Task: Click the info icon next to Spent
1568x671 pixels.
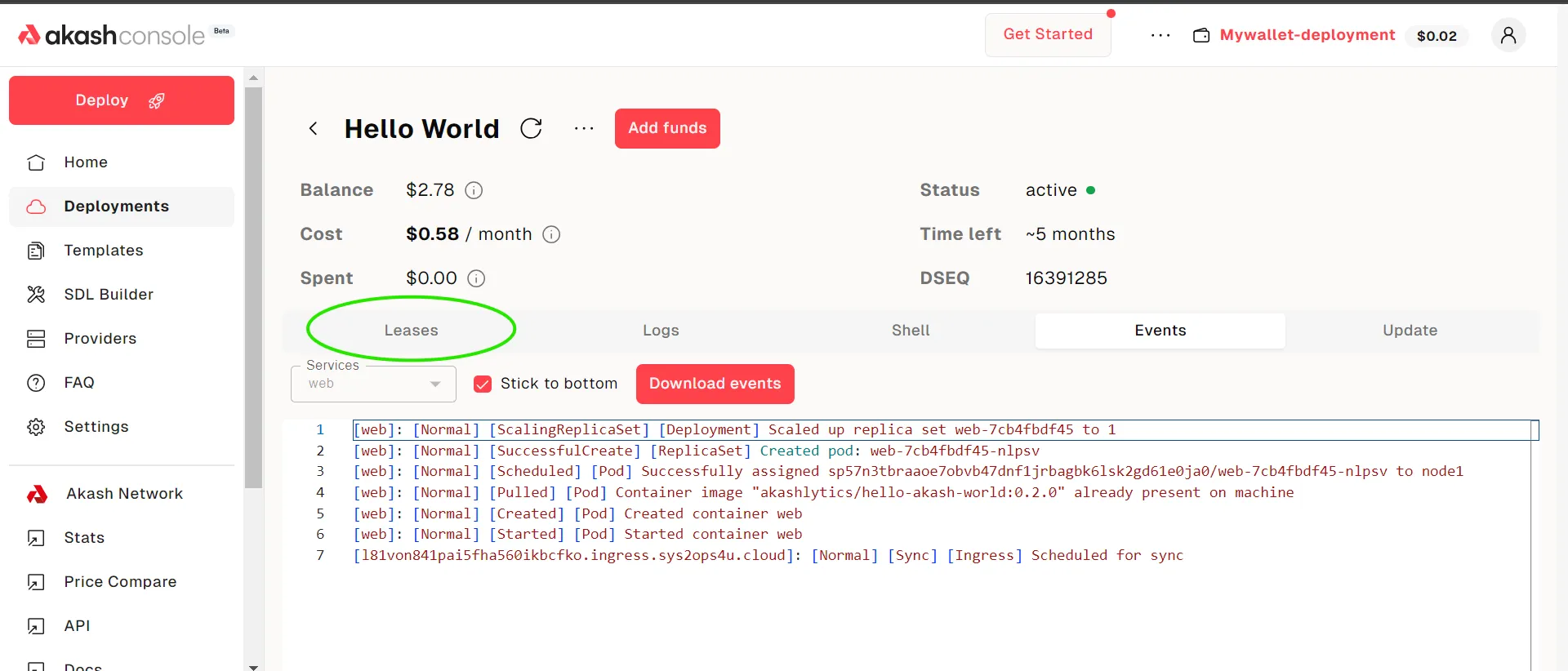Action: coord(476,278)
